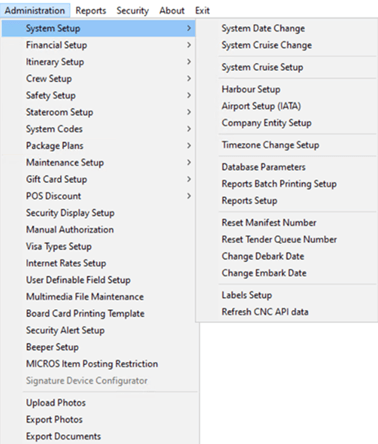Open System Cruise Setup
The image size is (378, 444).
287,67
